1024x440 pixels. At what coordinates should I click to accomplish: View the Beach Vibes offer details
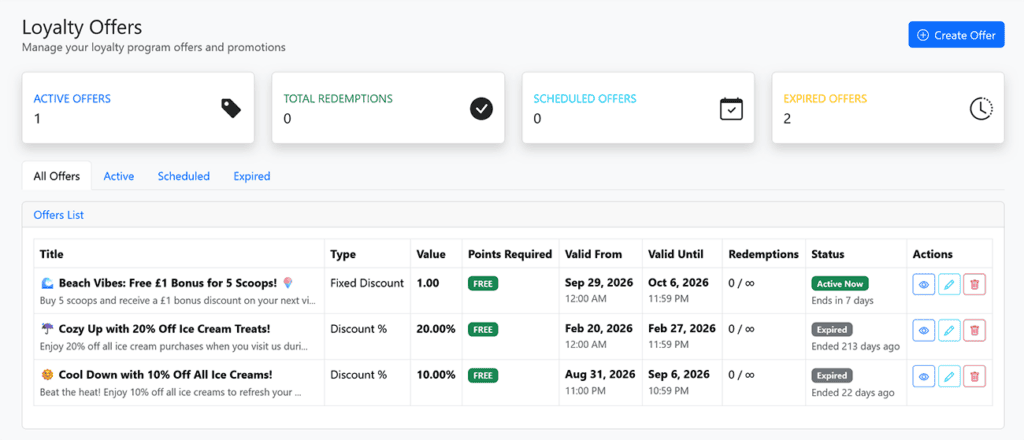(x=923, y=285)
